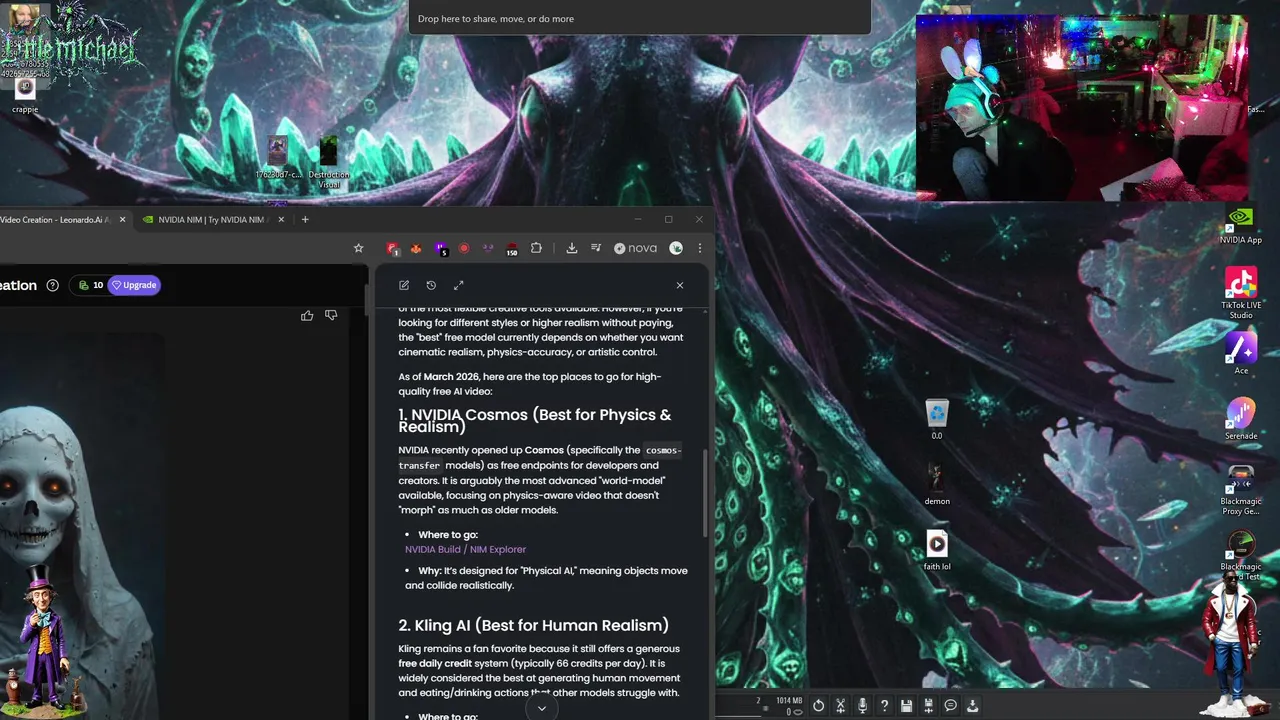Expand the side panel to fullscreen
1280x720 pixels.
click(x=459, y=285)
